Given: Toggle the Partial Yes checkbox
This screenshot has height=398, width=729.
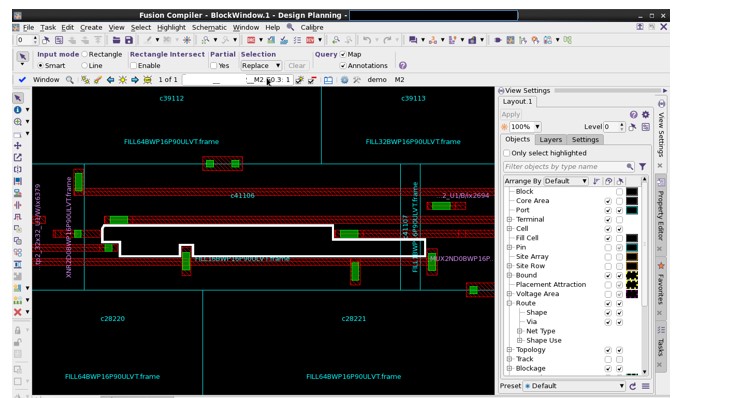Looking at the screenshot, I should click(x=213, y=66).
